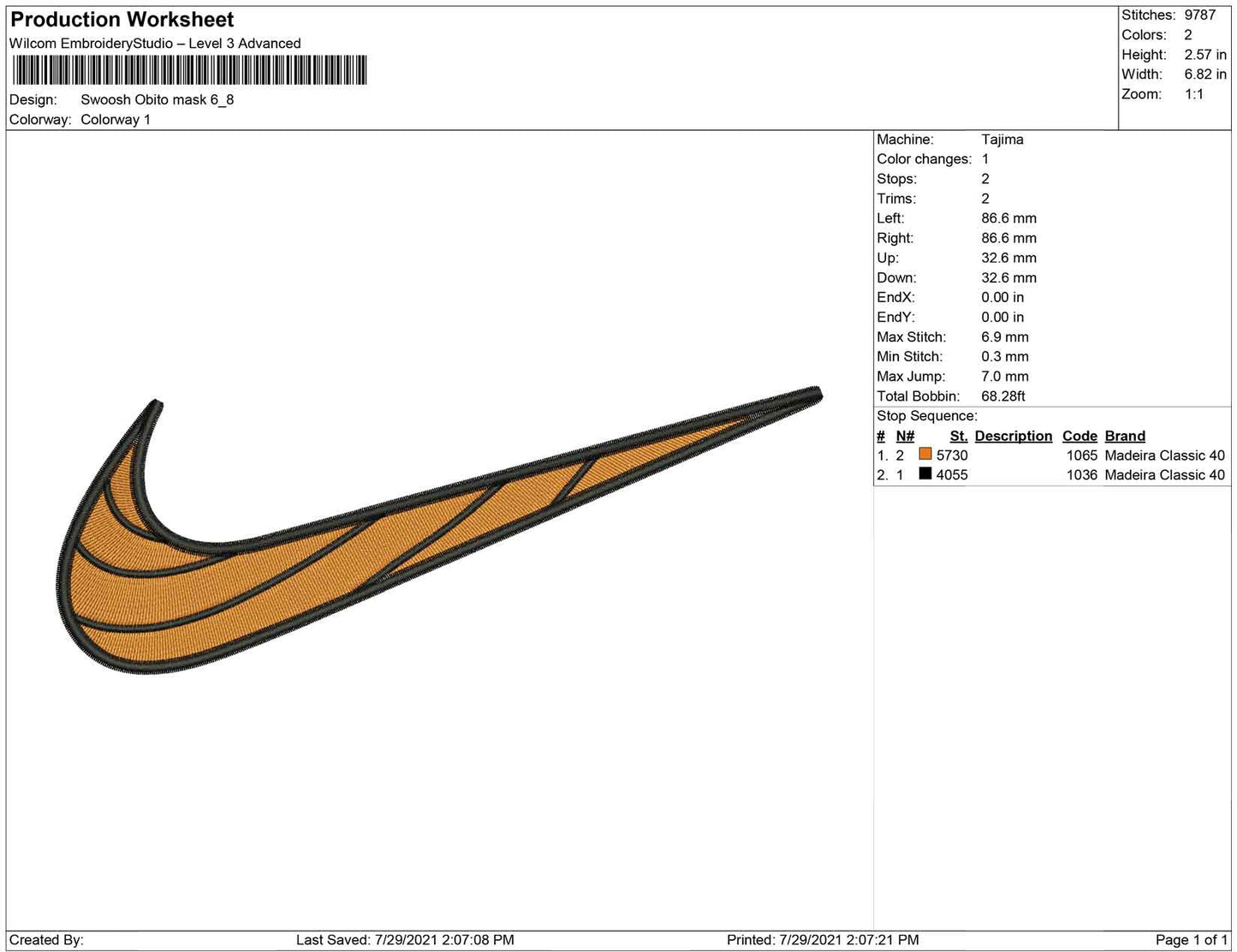Viewport: 1237px width, 952px height.
Task: Click the "Colorway 1" value
Action: click(116, 120)
